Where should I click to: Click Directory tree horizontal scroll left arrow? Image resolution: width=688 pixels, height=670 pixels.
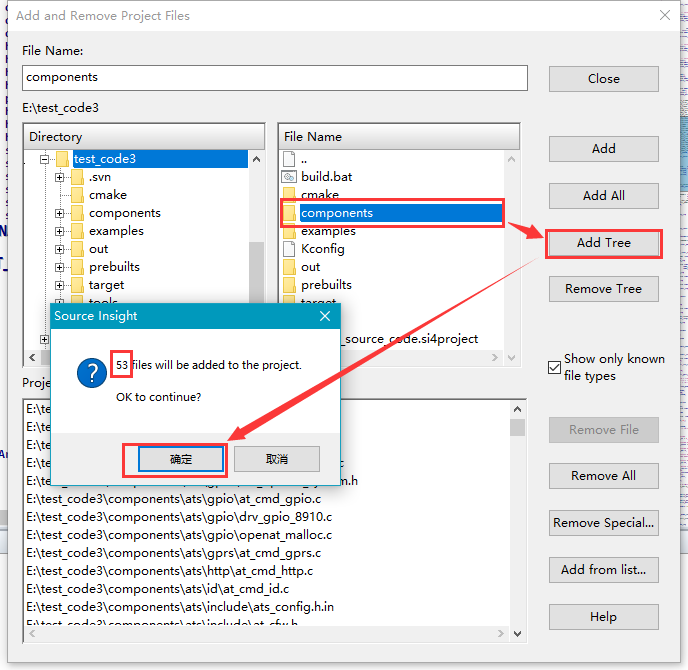pyautogui.click(x=32, y=358)
